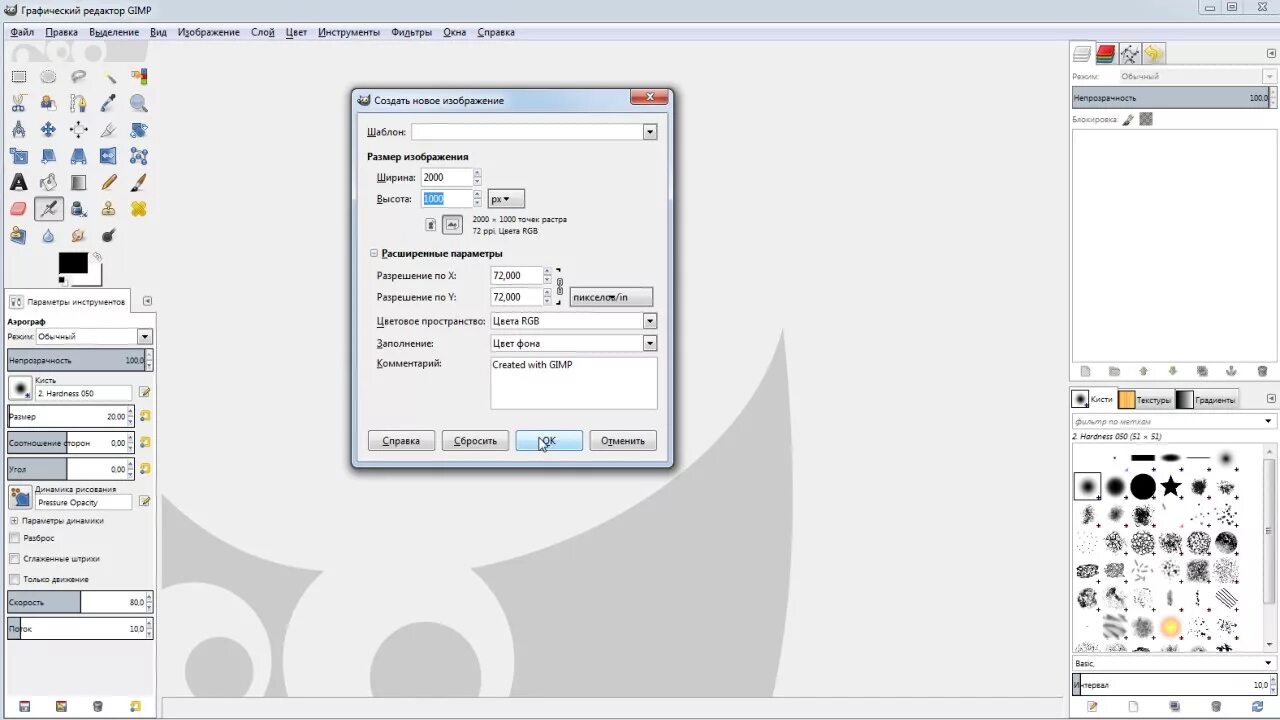Click the Справка help button in dialog

401,441
